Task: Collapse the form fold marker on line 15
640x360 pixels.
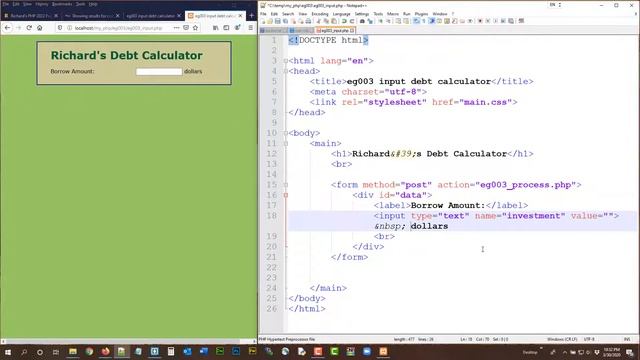Action: pyautogui.click(x=286, y=185)
